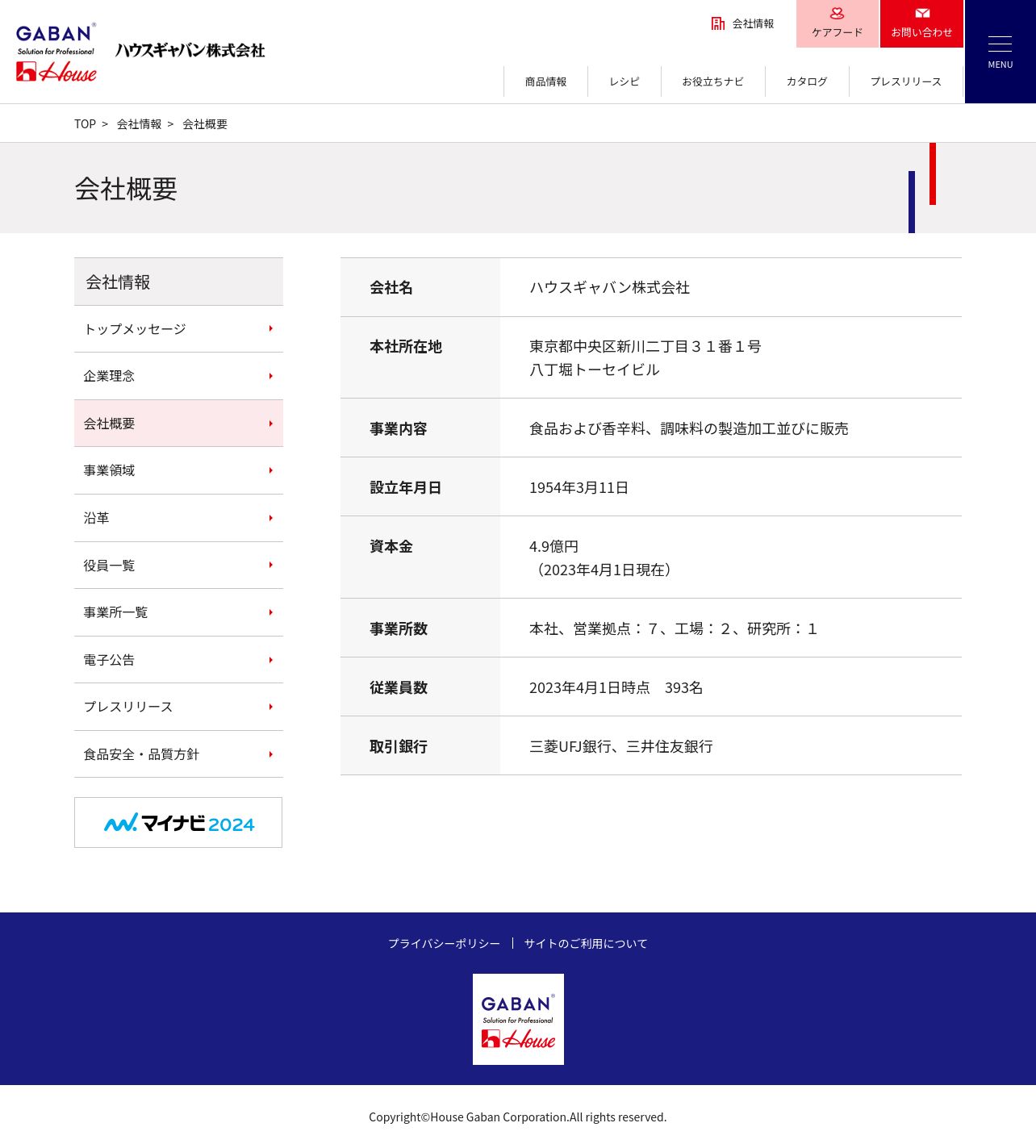
Task: Click the arrow beside 事業領域
Action: coord(271,470)
